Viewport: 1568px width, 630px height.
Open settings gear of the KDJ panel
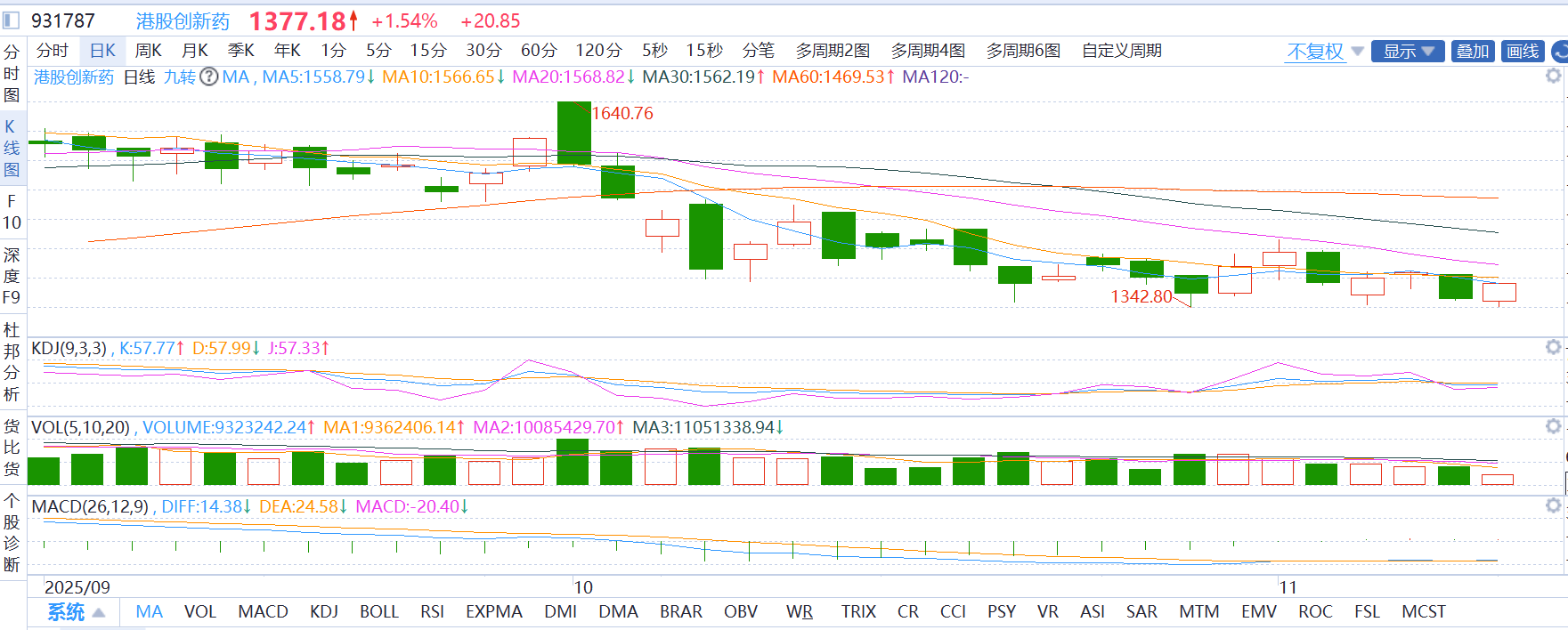pos(1554,347)
